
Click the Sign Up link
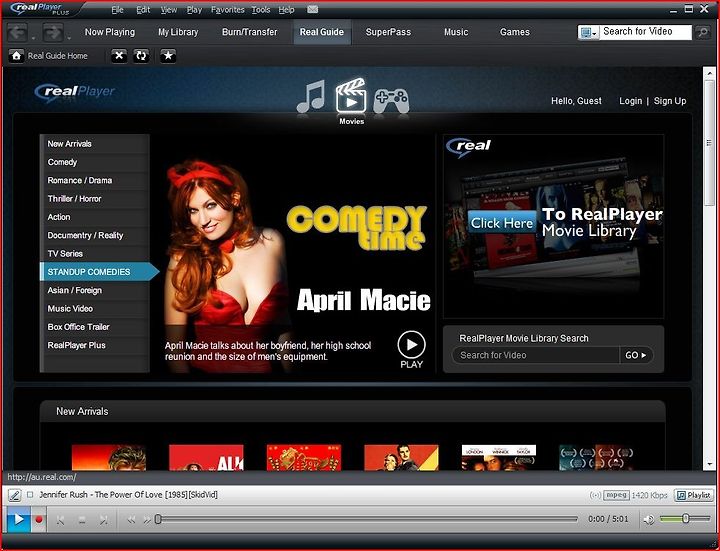tap(669, 101)
